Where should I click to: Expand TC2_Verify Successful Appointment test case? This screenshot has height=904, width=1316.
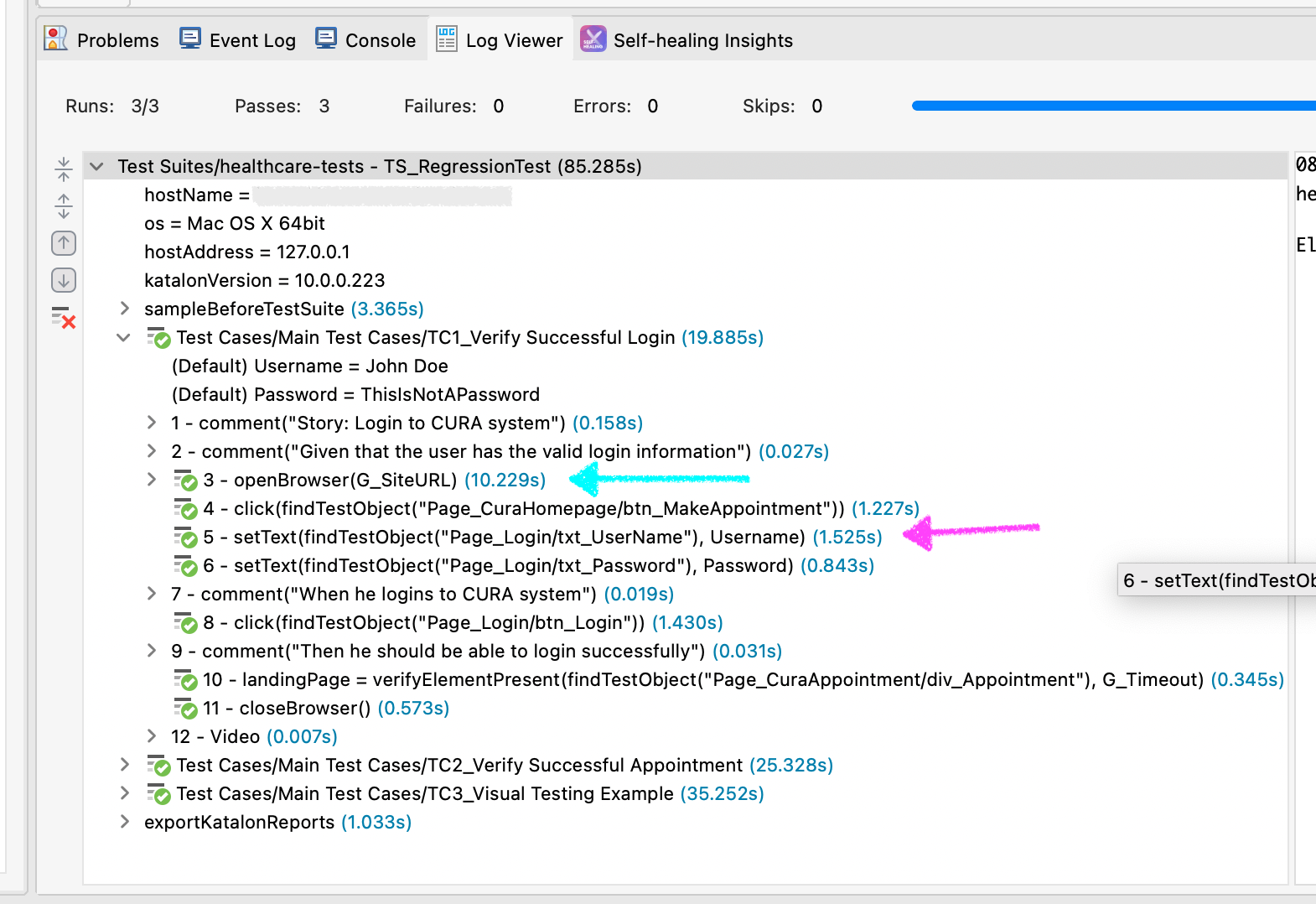(124, 765)
